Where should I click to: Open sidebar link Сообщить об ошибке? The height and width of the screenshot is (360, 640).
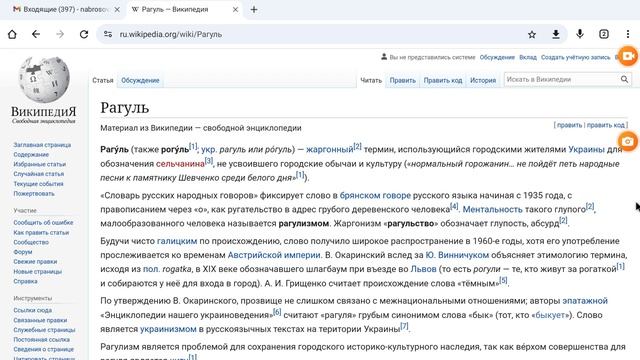(43, 222)
